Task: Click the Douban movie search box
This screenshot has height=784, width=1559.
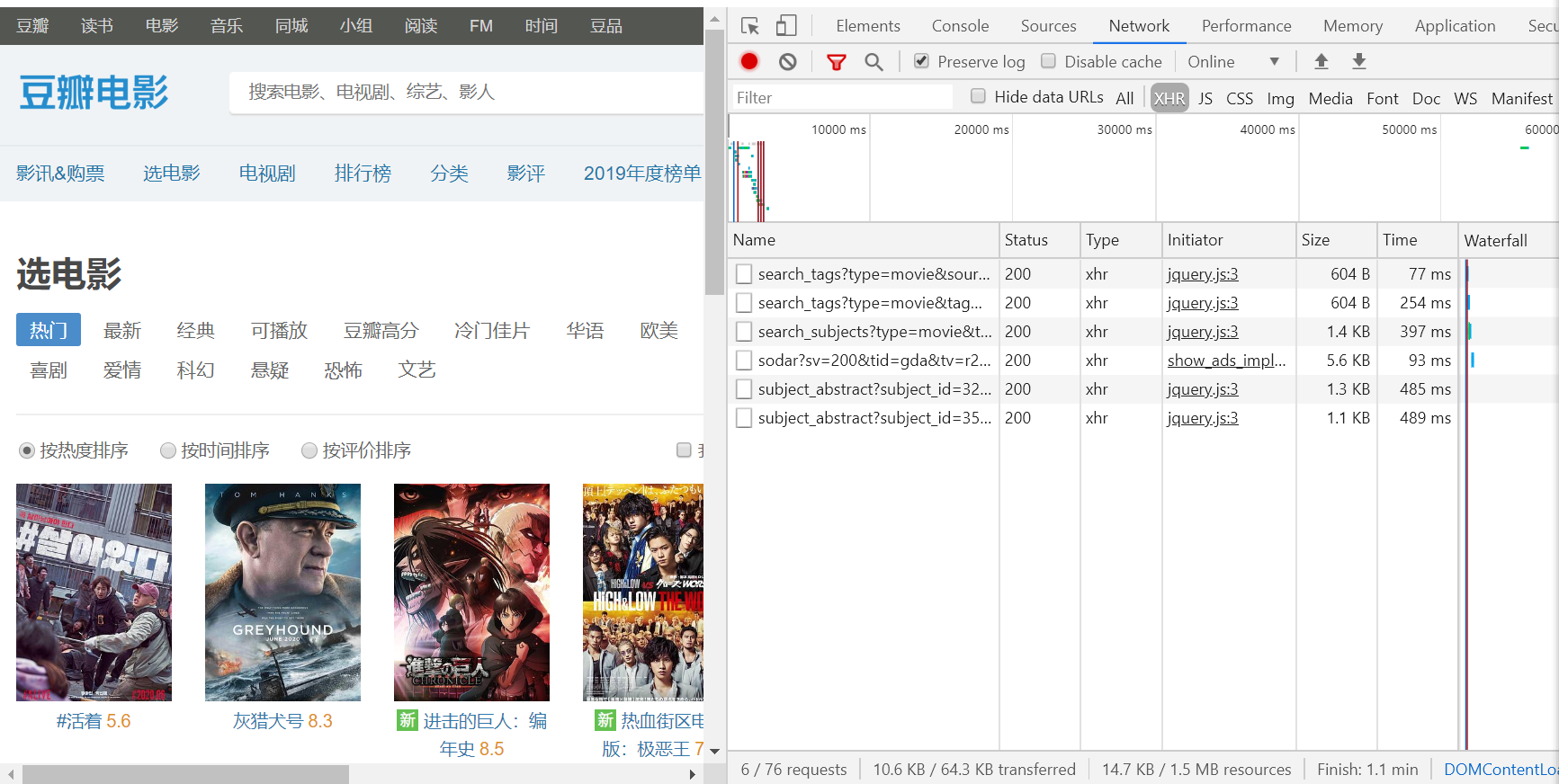Action: tap(466, 93)
